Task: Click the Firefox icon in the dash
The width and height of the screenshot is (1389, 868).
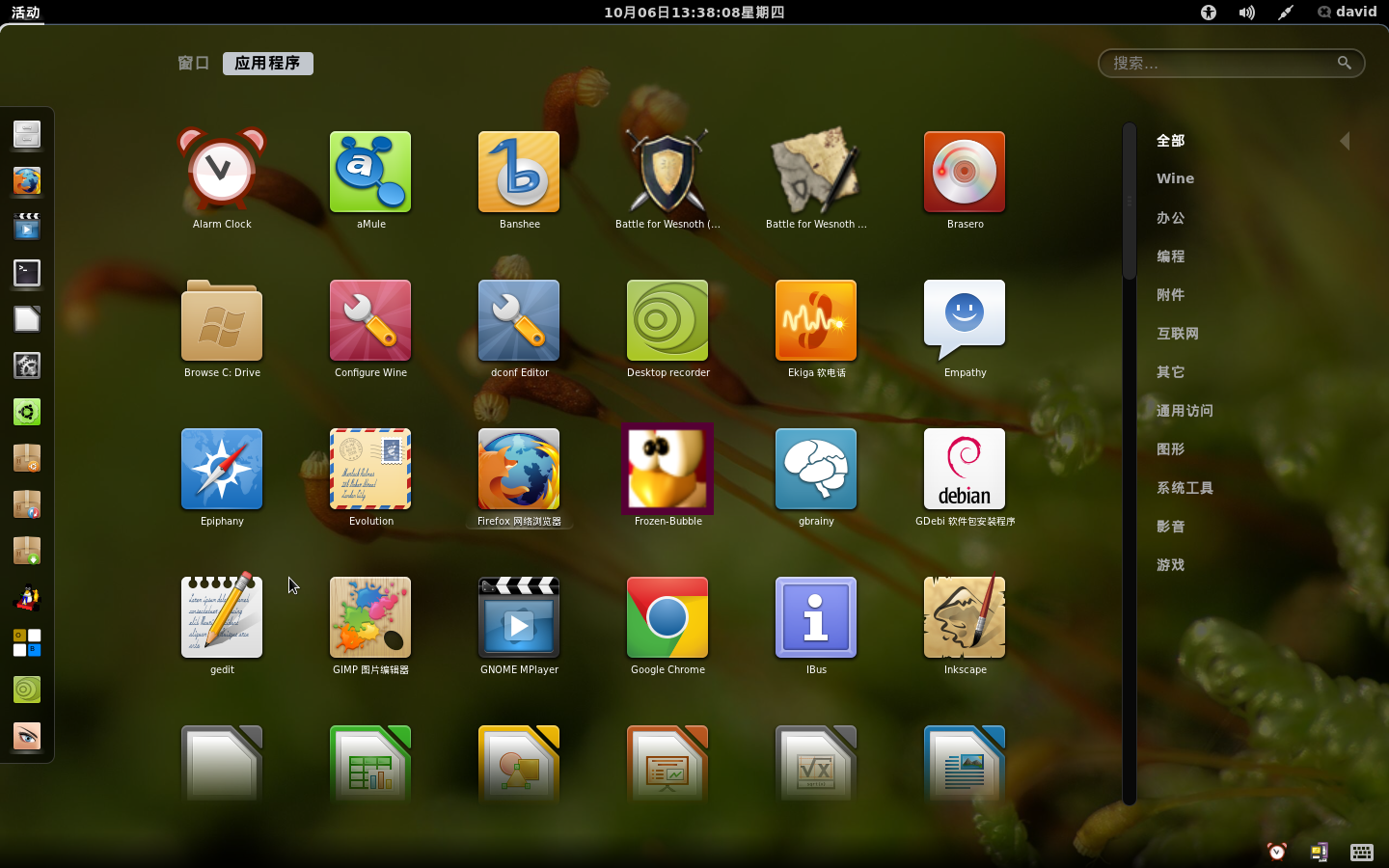Action: [x=27, y=181]
